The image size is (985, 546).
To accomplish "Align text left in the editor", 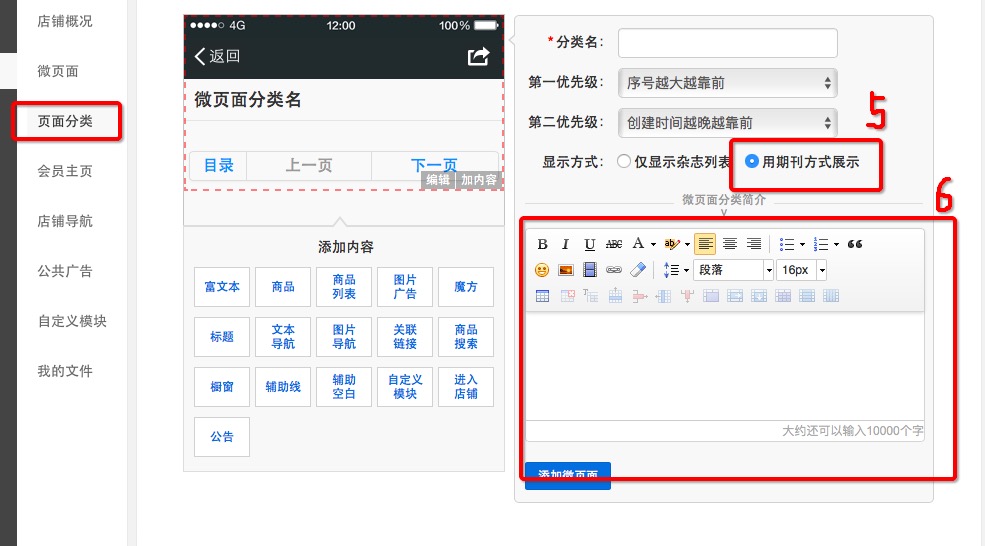I will coord(705,244).
